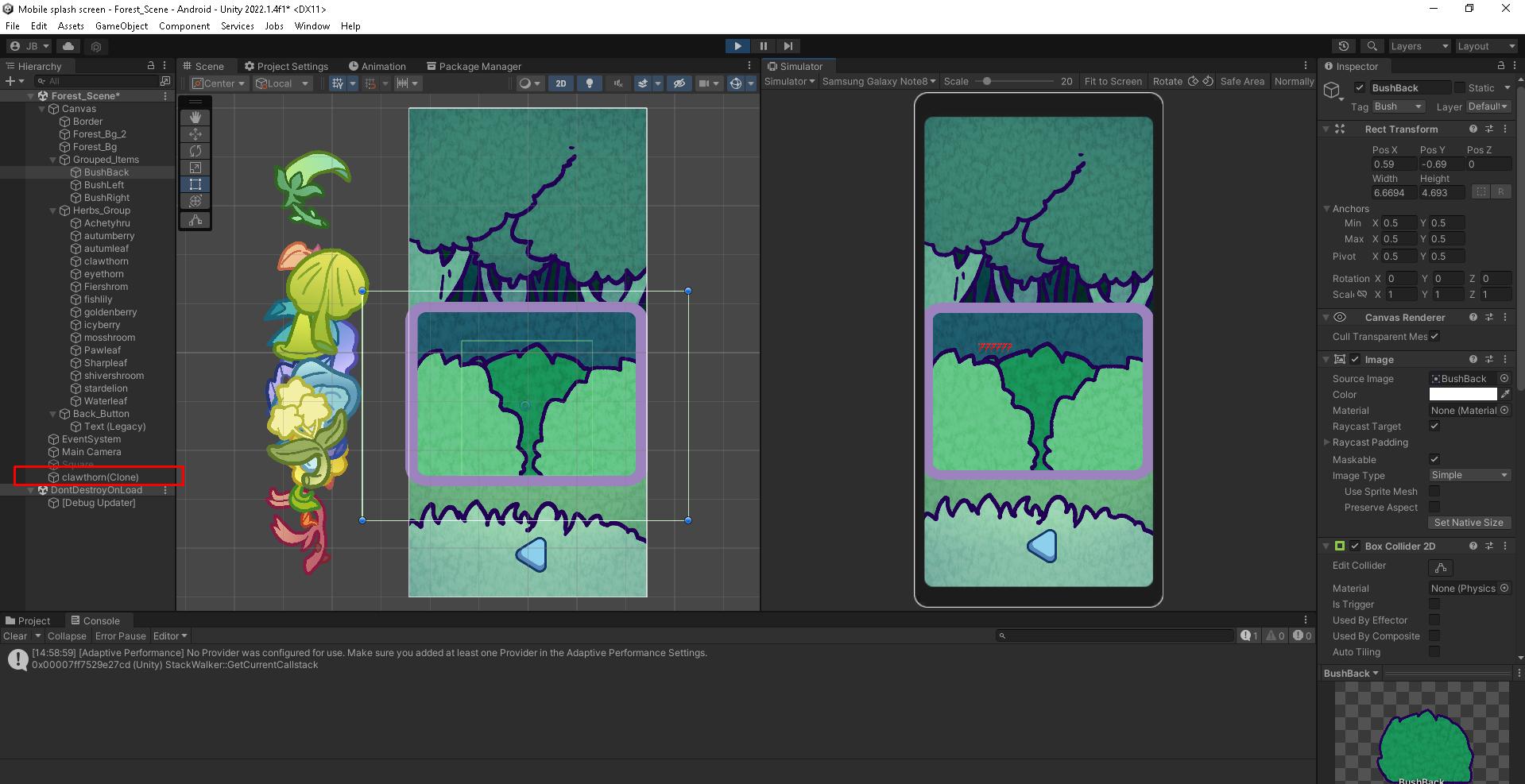The width and height of the screenshot is (1525, 784).
Task: Toggle scene visibility hidden-objects icon
Action: [x=679, y=83]
